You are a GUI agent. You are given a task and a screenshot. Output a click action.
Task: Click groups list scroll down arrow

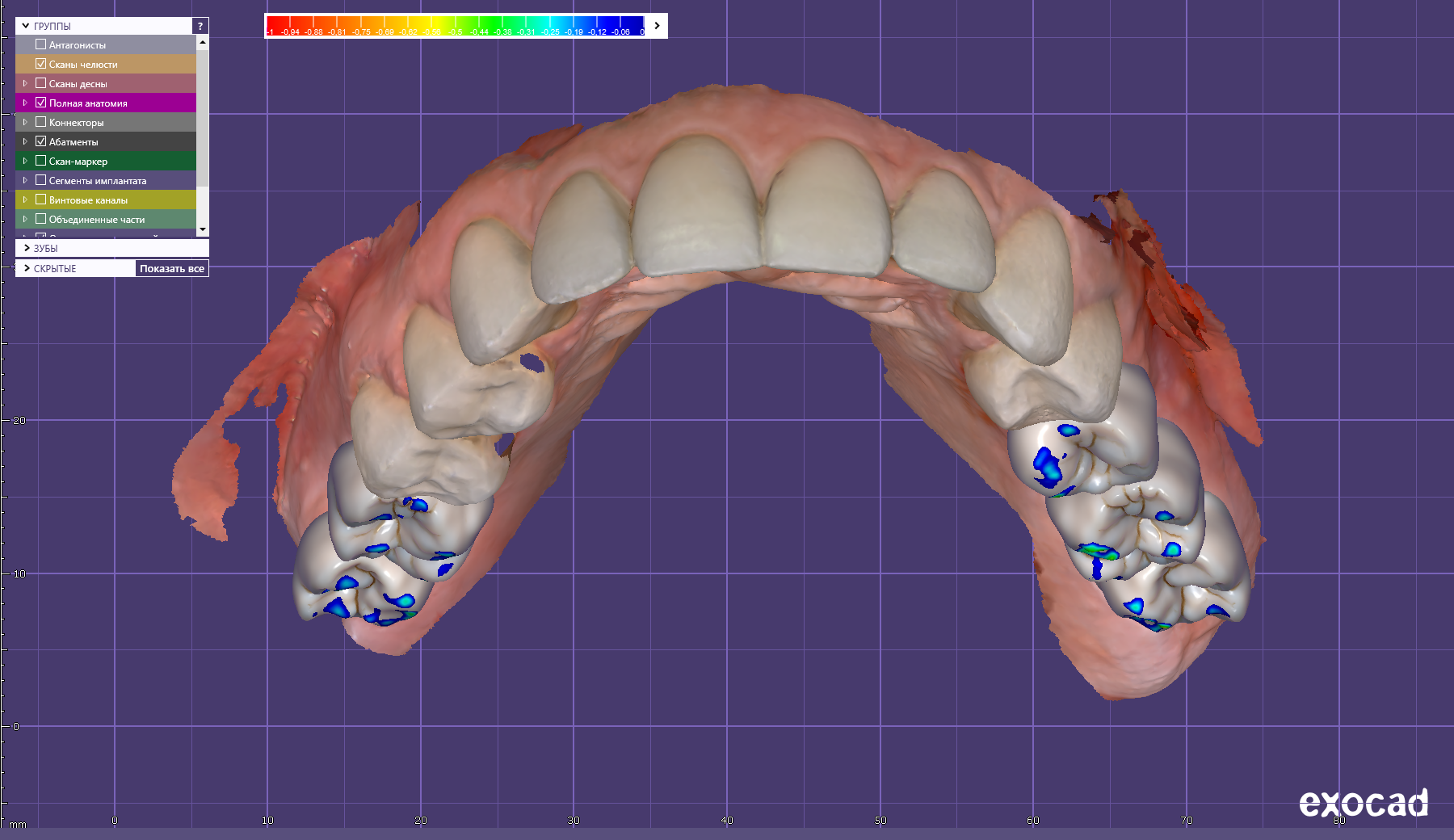click(203, 229)
